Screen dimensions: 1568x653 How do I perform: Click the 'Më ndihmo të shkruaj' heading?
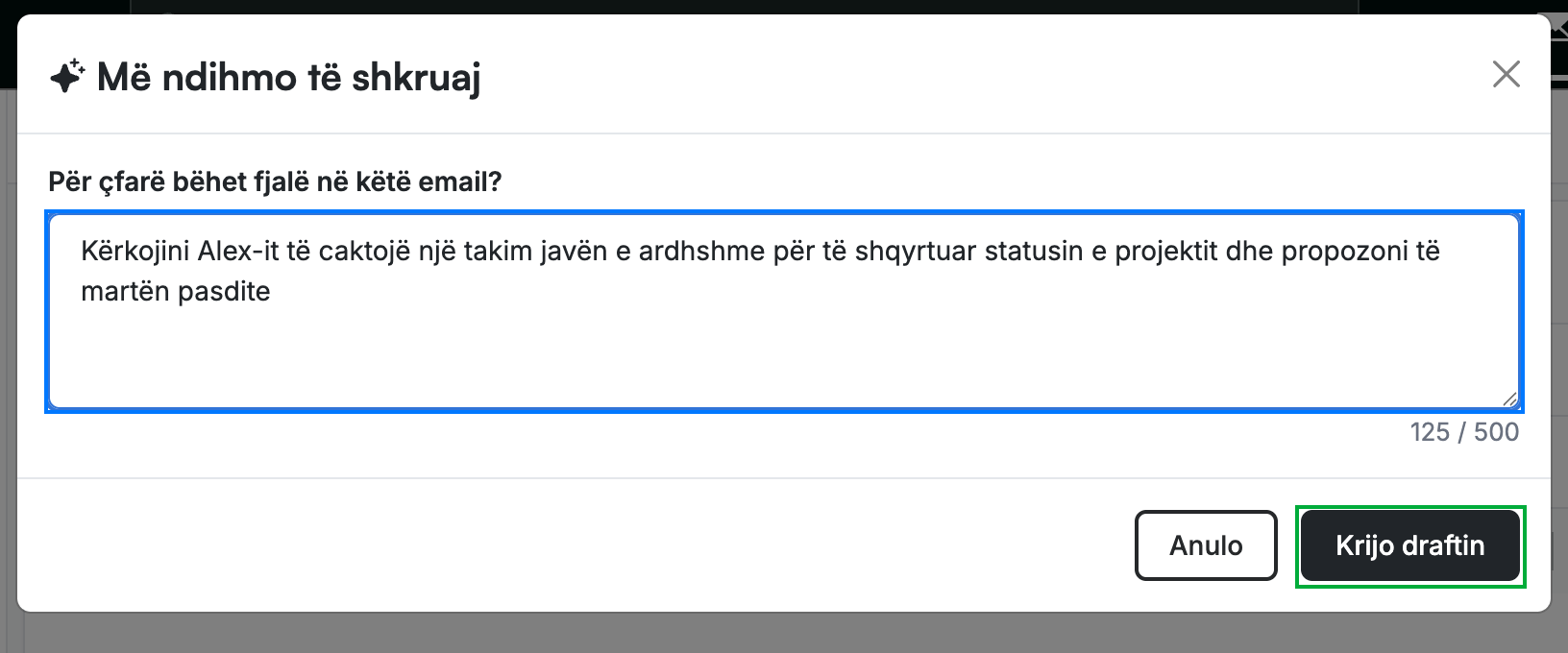(x=289, y=77)
